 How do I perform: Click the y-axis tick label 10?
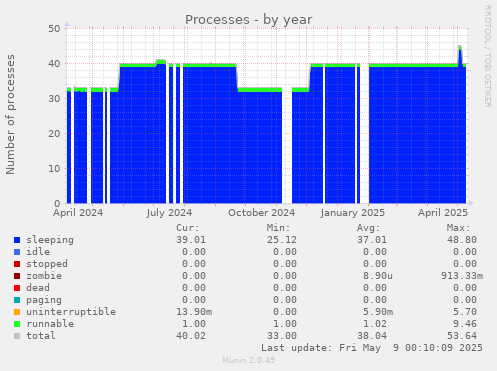(x=54, y=169)
